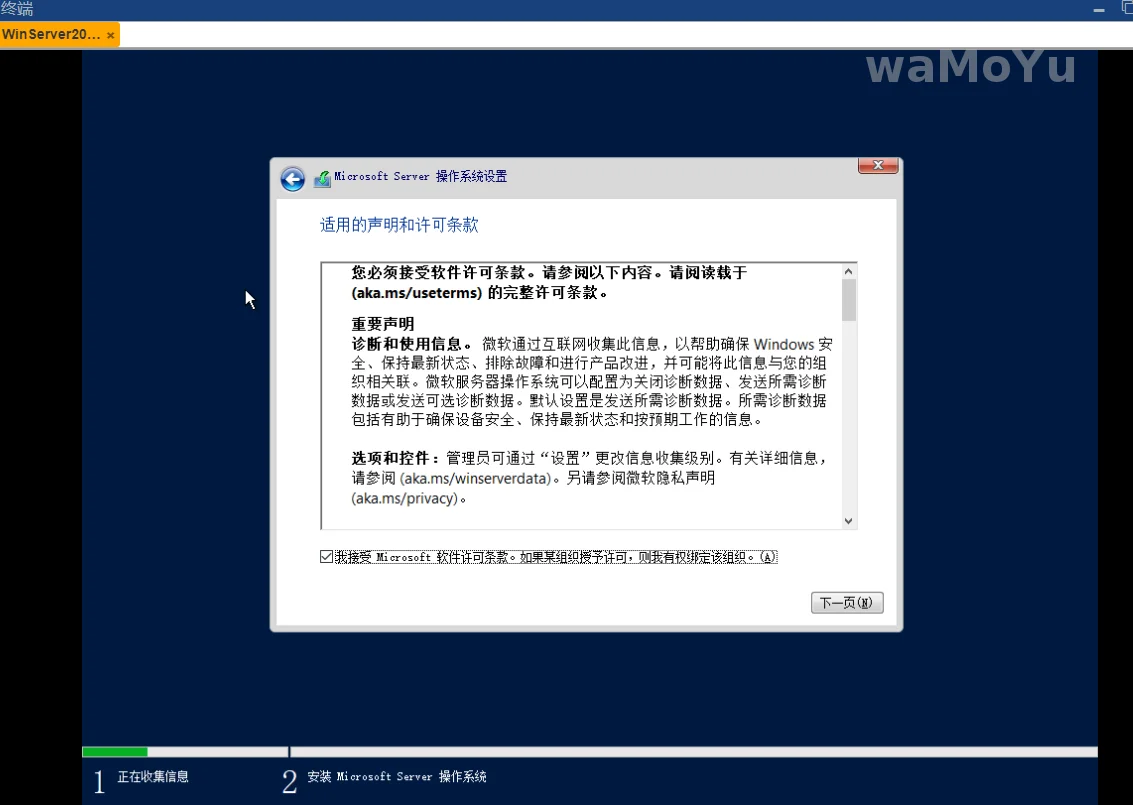Image resolution: width=1133 pixels, height=805 pixels.
Task: Click the green installation progress bar
Action: pyautogui.click(x=114, y=752)
